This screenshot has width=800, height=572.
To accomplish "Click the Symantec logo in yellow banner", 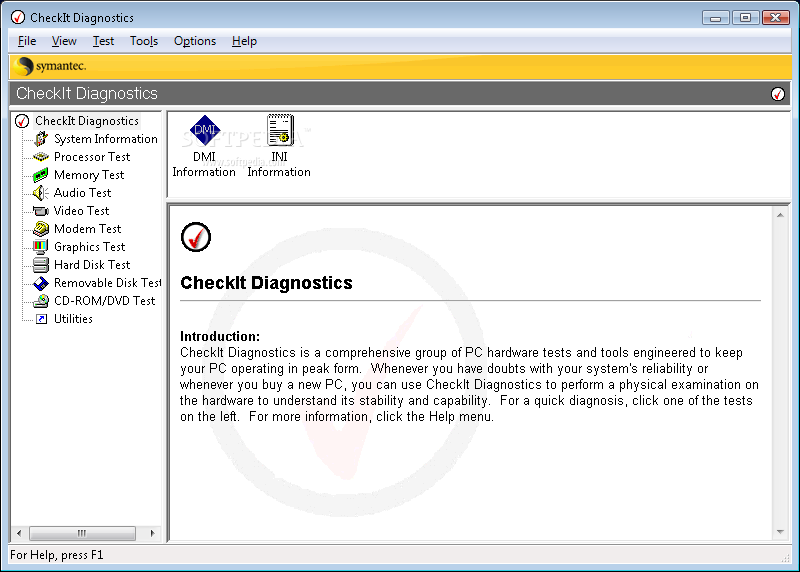I will click(50, 66).
